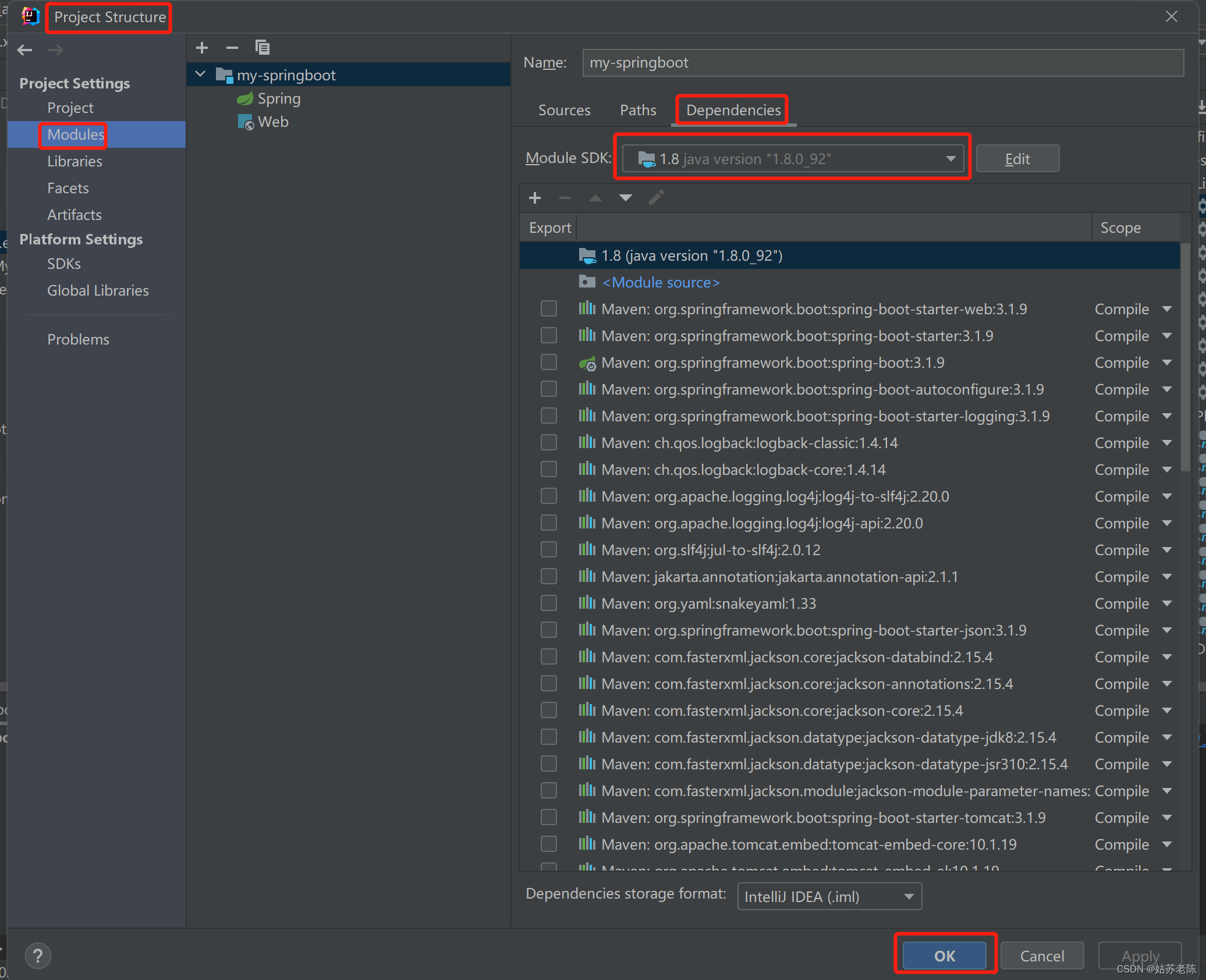This screenshot has height=980, width=1206.
Task: Select Artifacts in the left sidebar
Action: tap(75, 215)
